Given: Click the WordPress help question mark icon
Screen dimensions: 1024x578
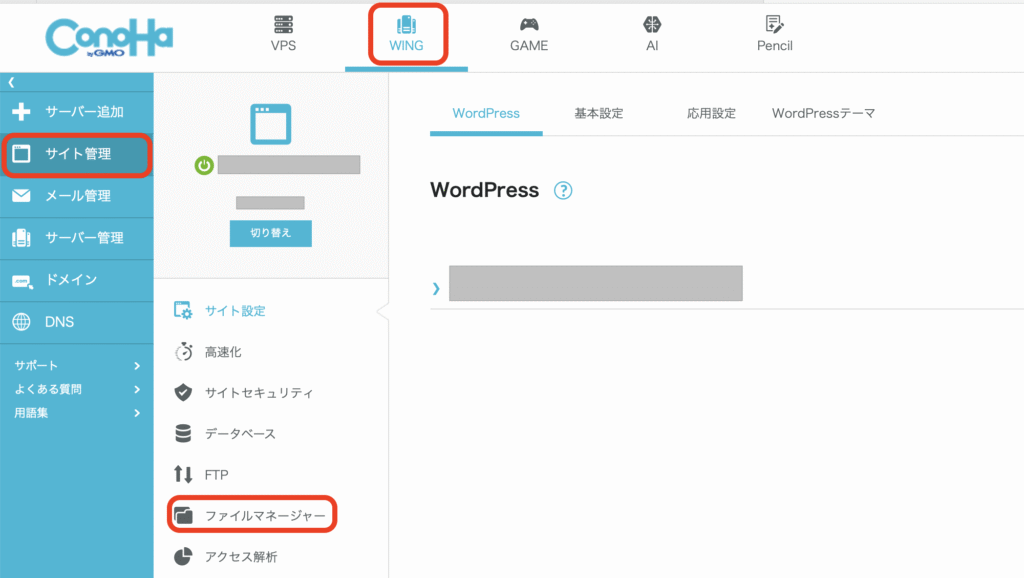Looking at the screenshot, I should coord(563,191).
